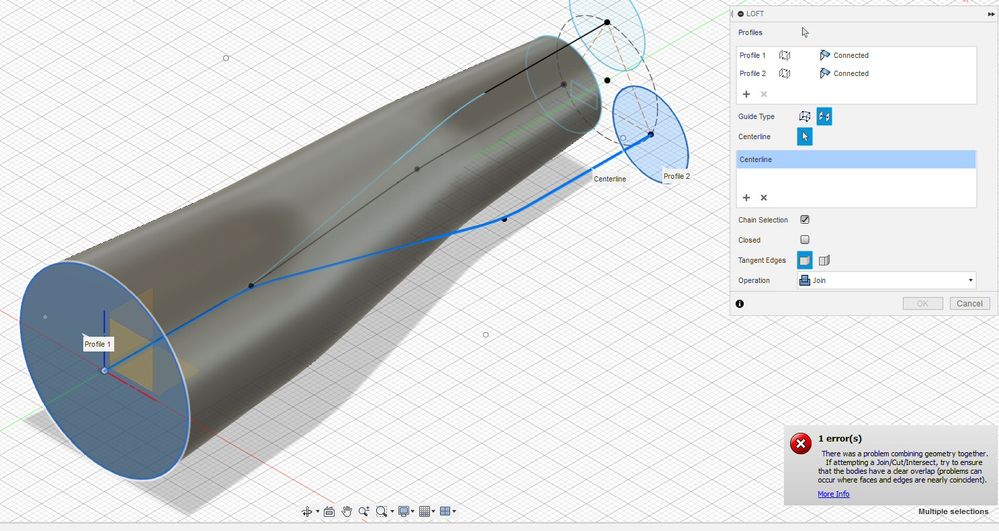Click Profile 1 label in viewport
Viewport: 999px width, 531px height.
point(98,344)
